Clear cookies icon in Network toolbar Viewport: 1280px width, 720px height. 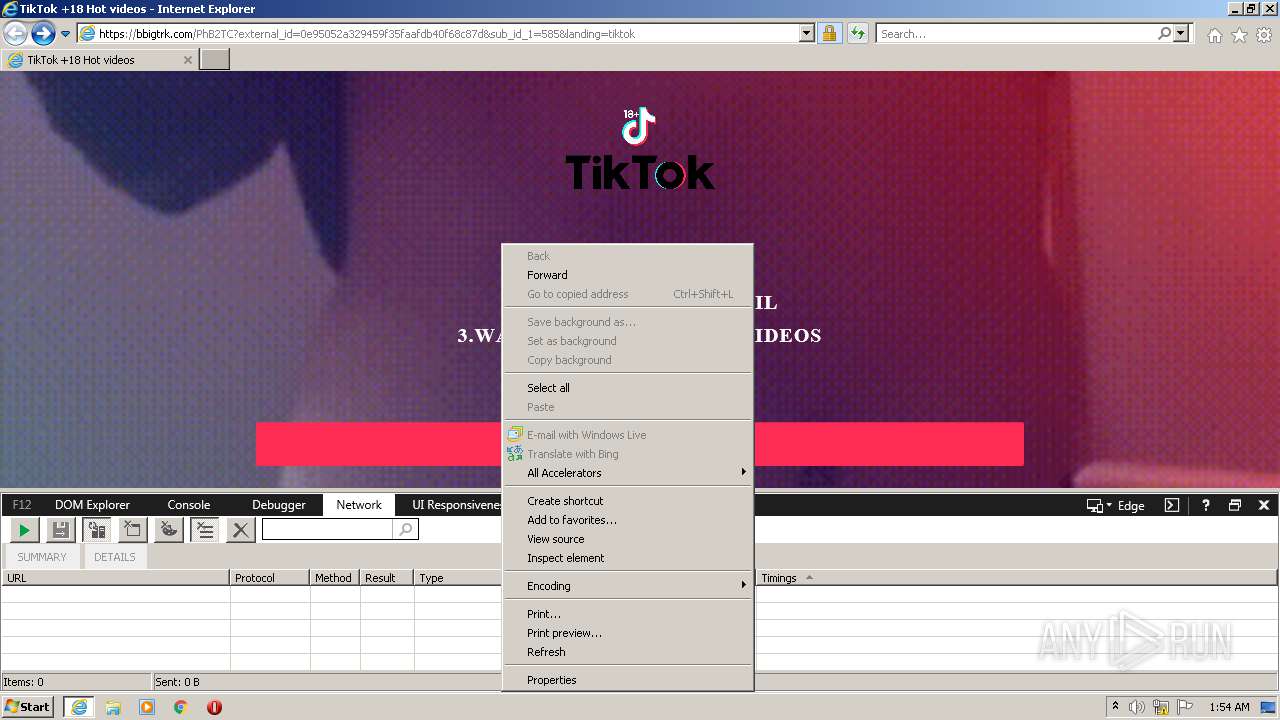click(169, 530)
